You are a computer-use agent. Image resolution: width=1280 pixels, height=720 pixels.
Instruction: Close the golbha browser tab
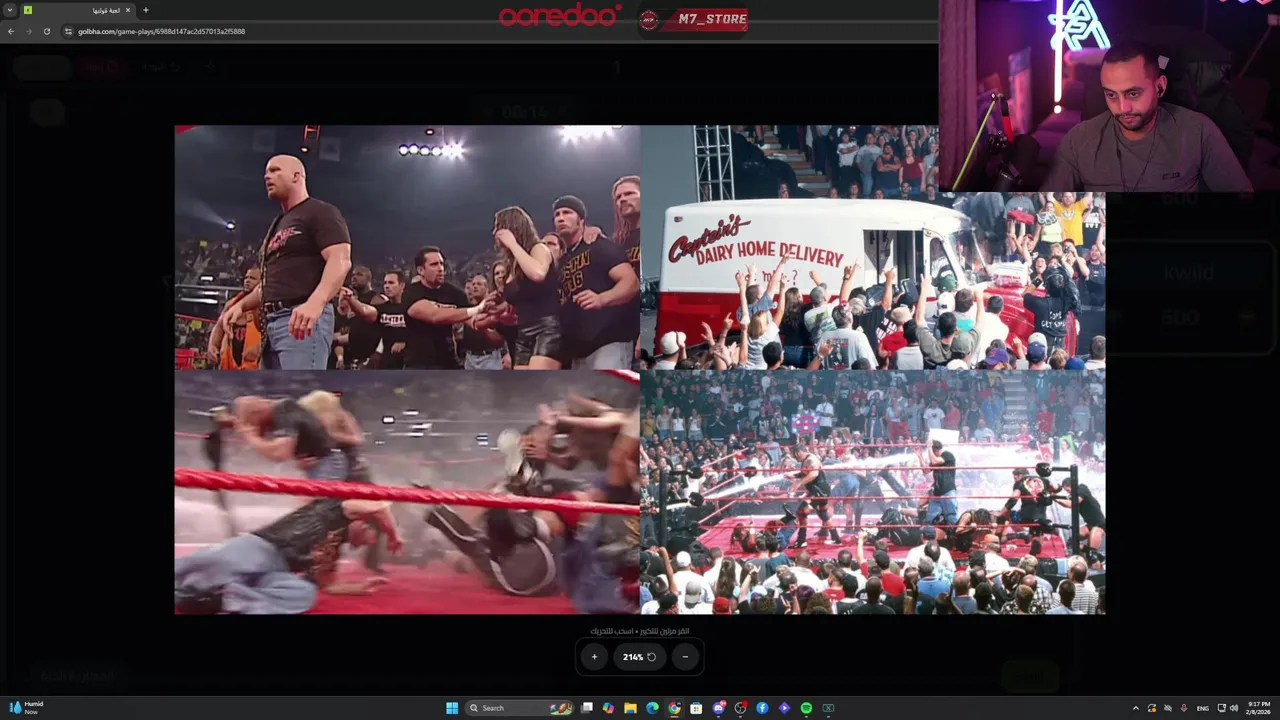[x=128, y=10]
